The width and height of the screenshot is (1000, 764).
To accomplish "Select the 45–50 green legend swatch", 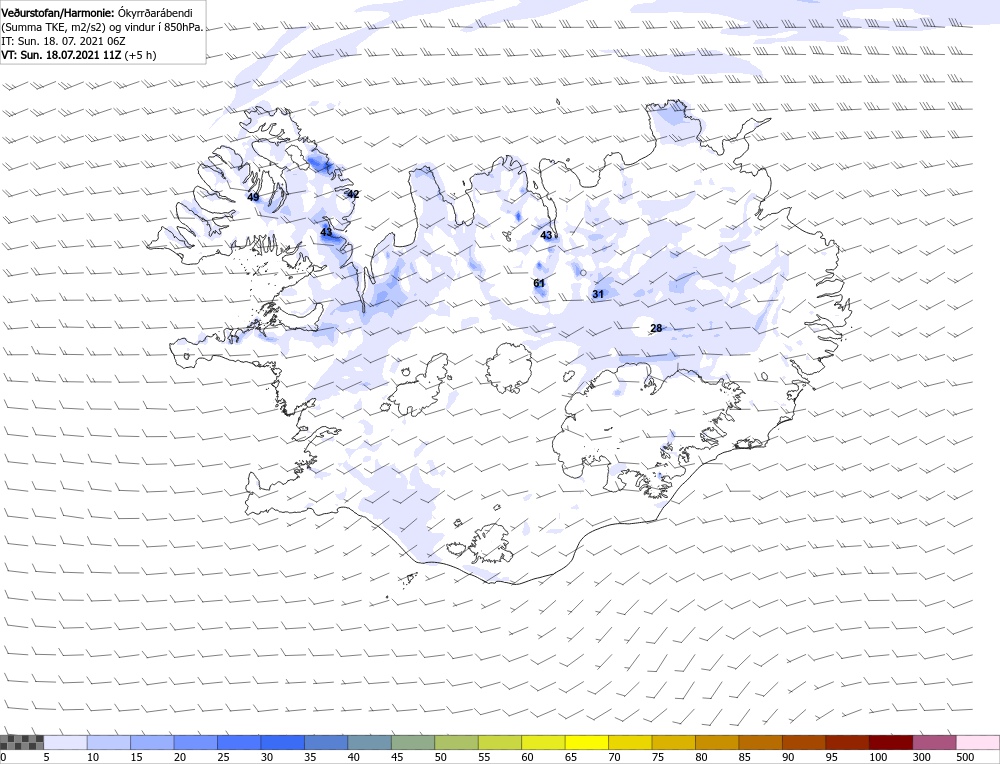I will [x=413, y=742].
